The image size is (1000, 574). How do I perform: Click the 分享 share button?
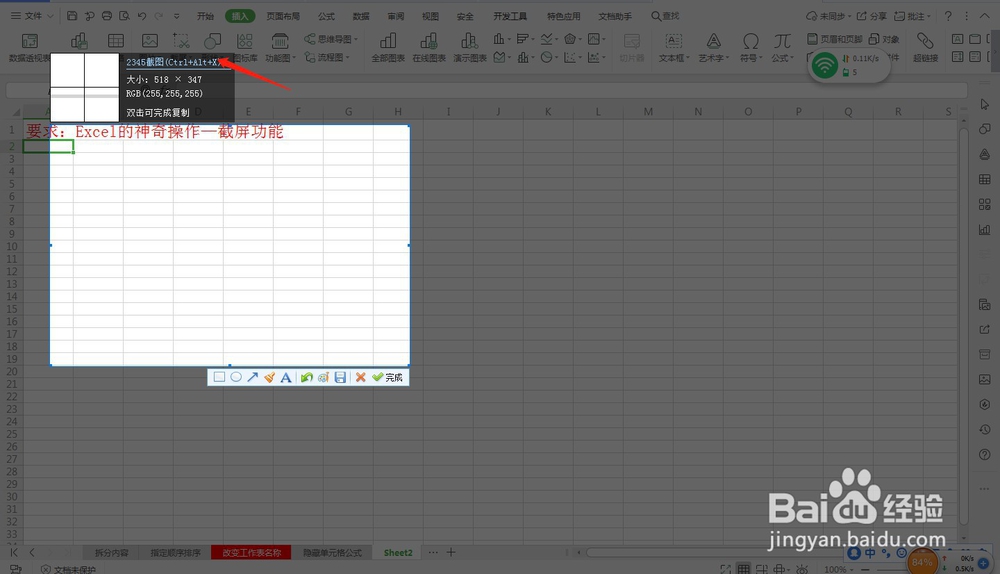pos(872,16)
